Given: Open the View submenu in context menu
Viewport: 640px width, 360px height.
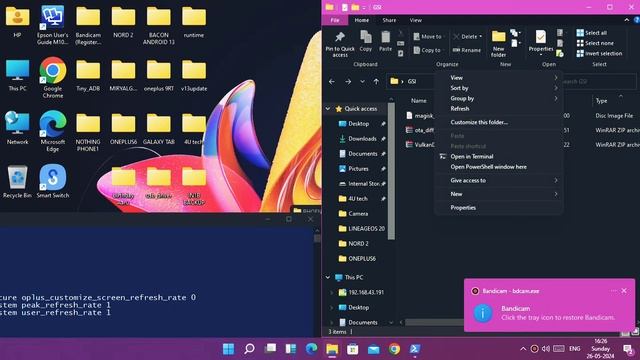Looking at the screenshot, I should point(499,78).
